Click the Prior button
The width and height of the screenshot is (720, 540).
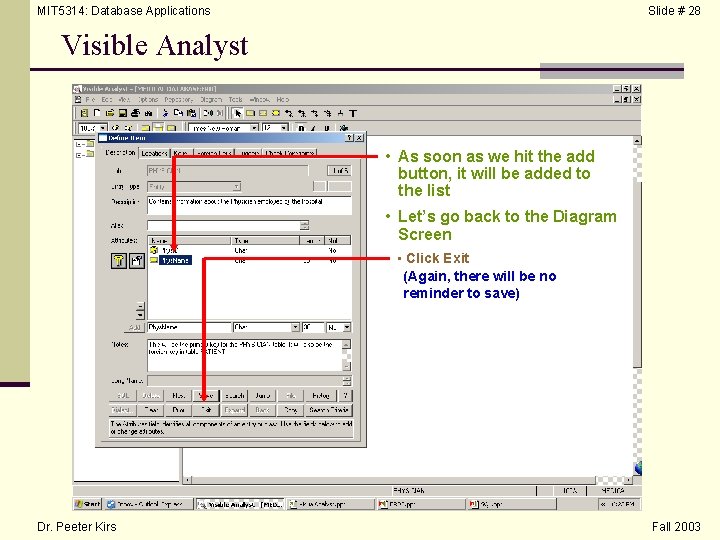click(179, 410)
